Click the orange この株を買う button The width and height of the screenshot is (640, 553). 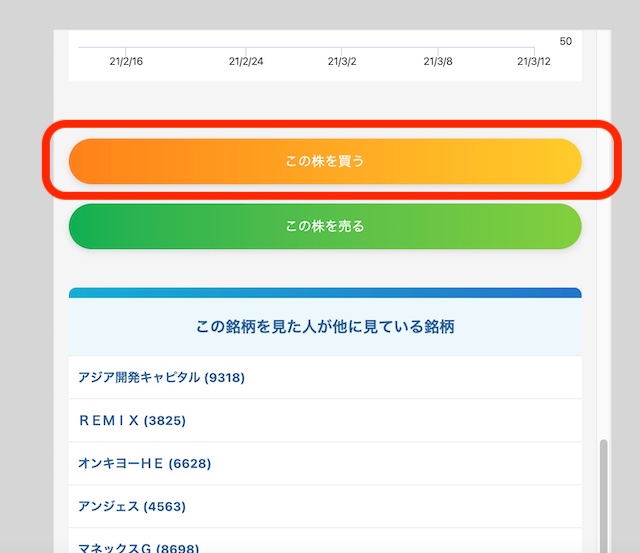click(324, 161)
